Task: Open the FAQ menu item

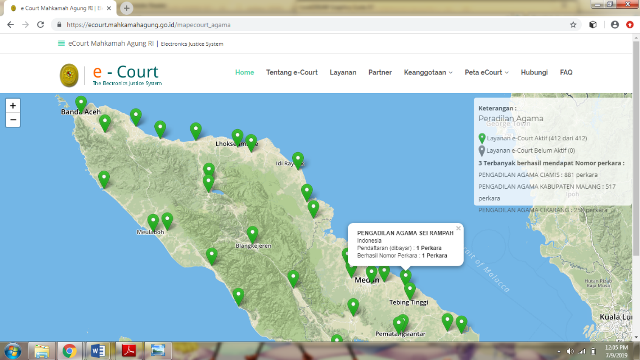Action: 566,72
